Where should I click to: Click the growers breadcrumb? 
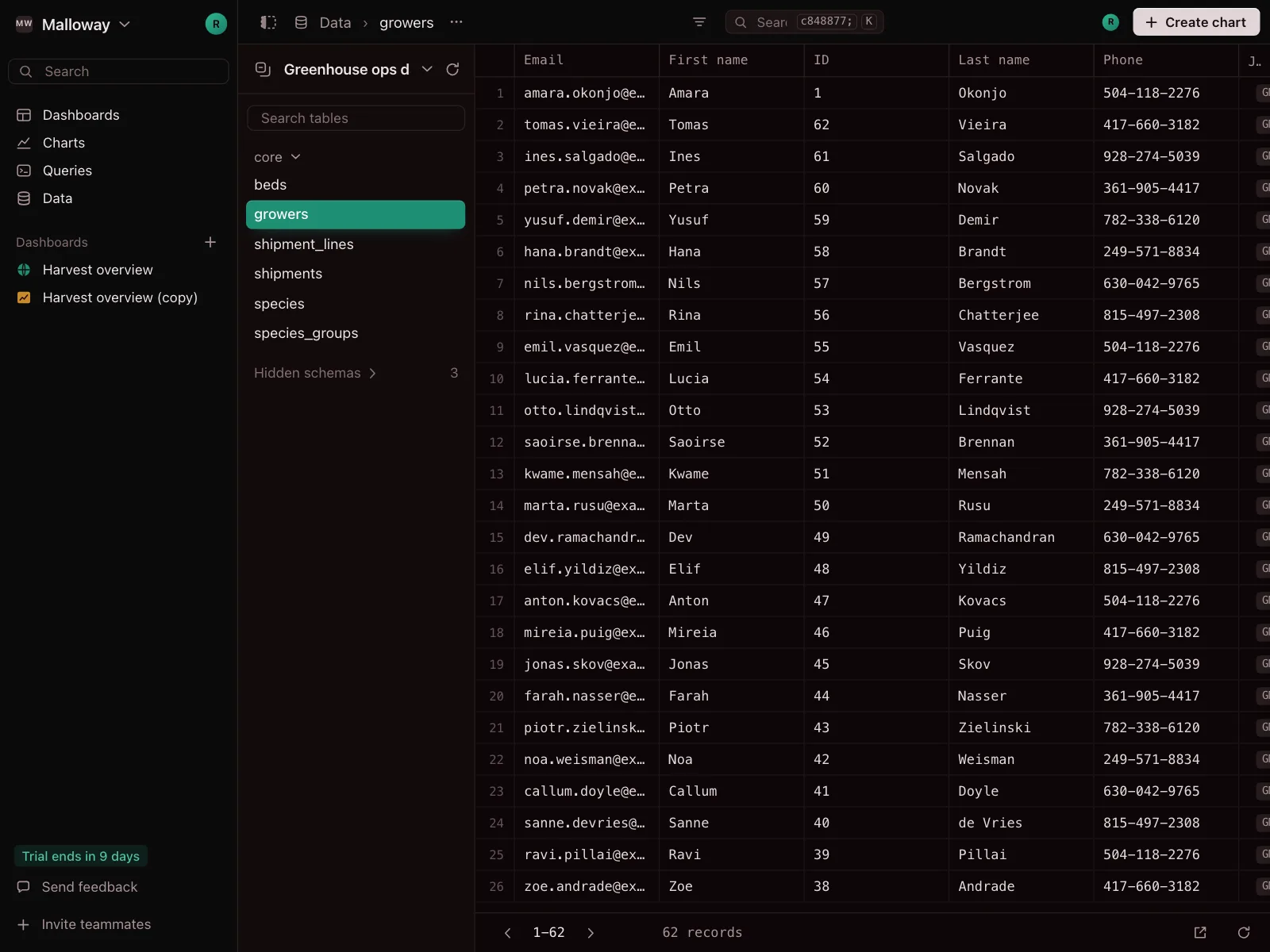406,22
